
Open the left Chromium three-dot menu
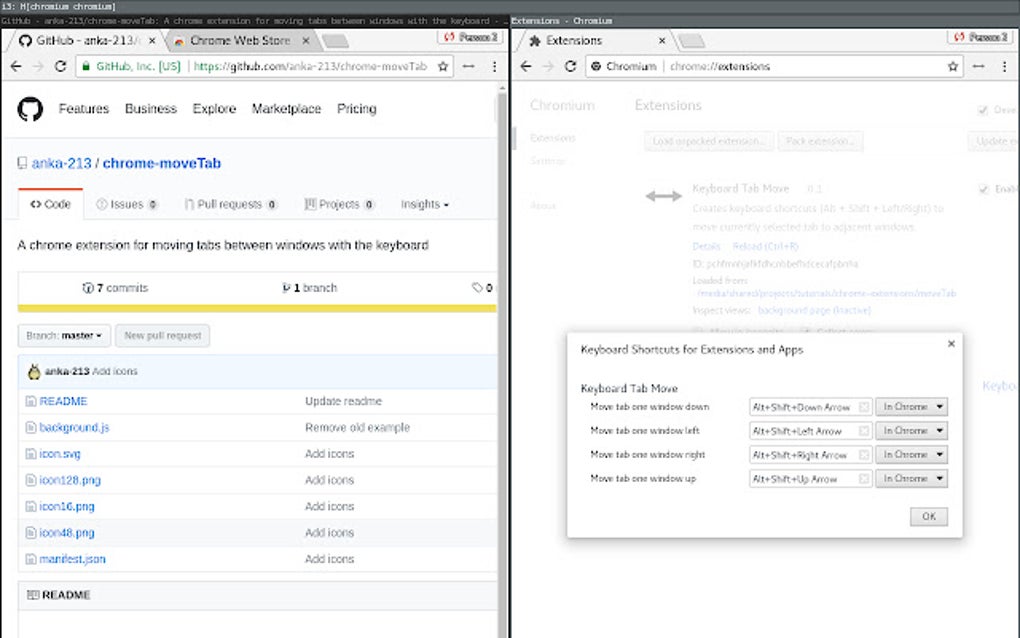tap(494, 66)
